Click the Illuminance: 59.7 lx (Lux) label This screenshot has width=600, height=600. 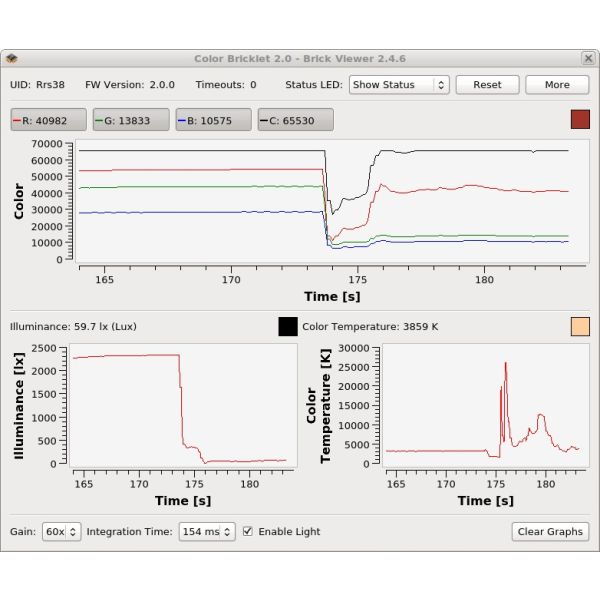tap(73, 326)
